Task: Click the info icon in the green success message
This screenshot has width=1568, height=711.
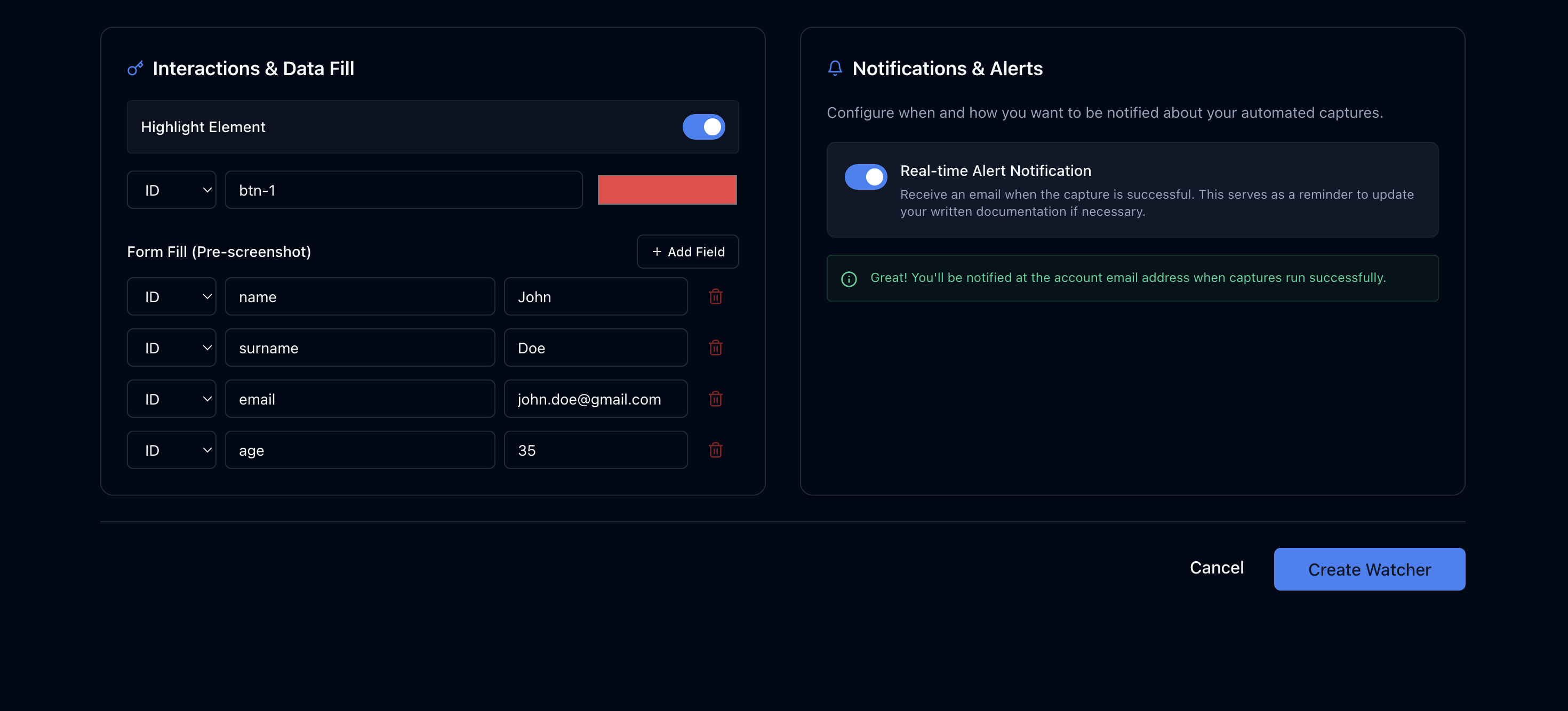Action: [849, 279]
